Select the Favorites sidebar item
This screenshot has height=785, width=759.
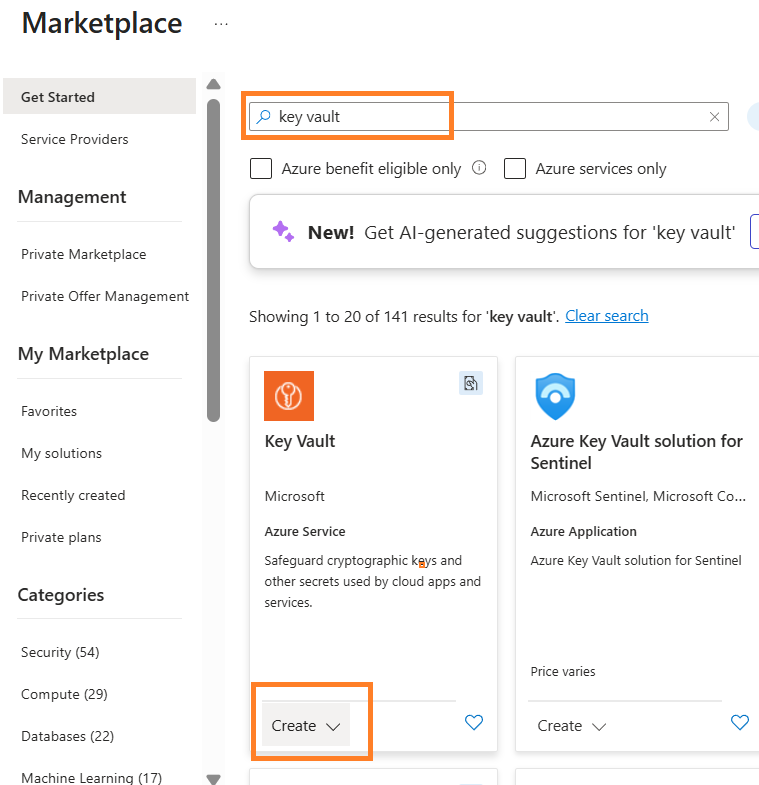click(49, 411)
